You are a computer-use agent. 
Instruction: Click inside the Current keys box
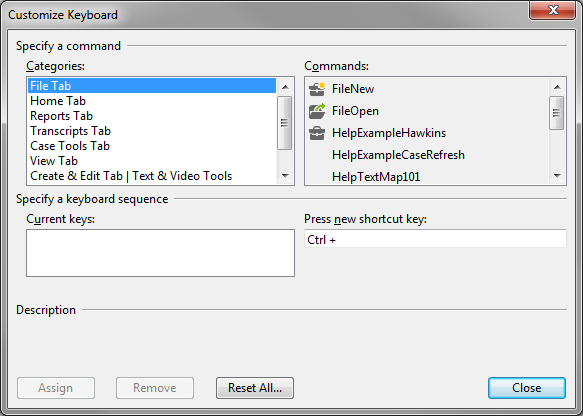(x=160, y=253)
